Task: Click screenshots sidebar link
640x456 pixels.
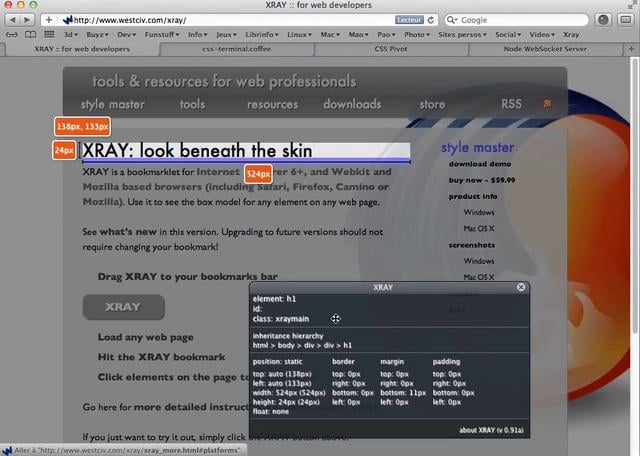Action: click(471, 245)
